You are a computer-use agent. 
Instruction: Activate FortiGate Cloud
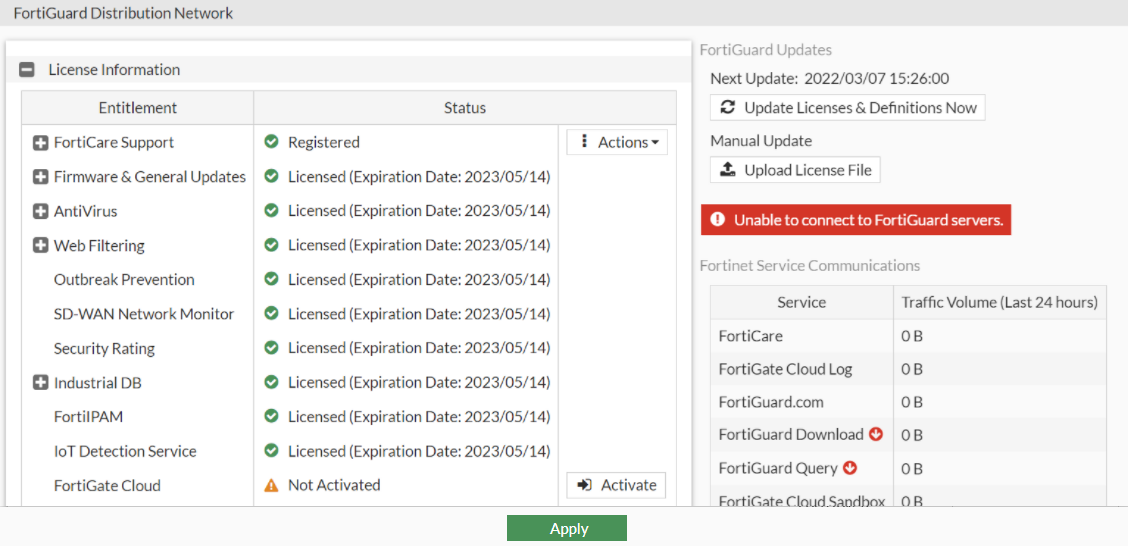(616, 485)
